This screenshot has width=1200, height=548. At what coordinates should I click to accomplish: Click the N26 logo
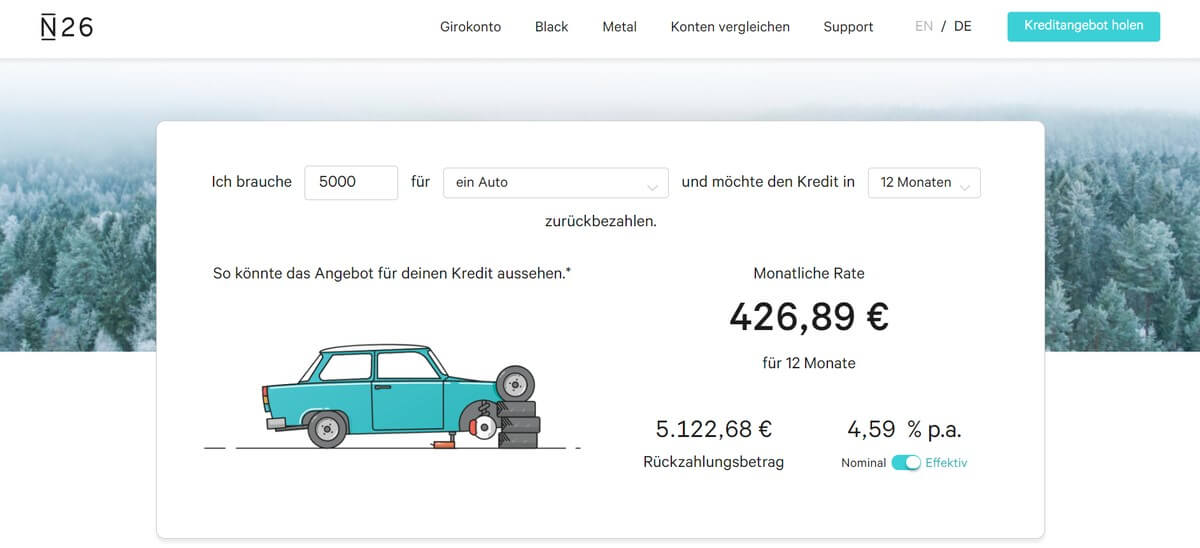66,27
